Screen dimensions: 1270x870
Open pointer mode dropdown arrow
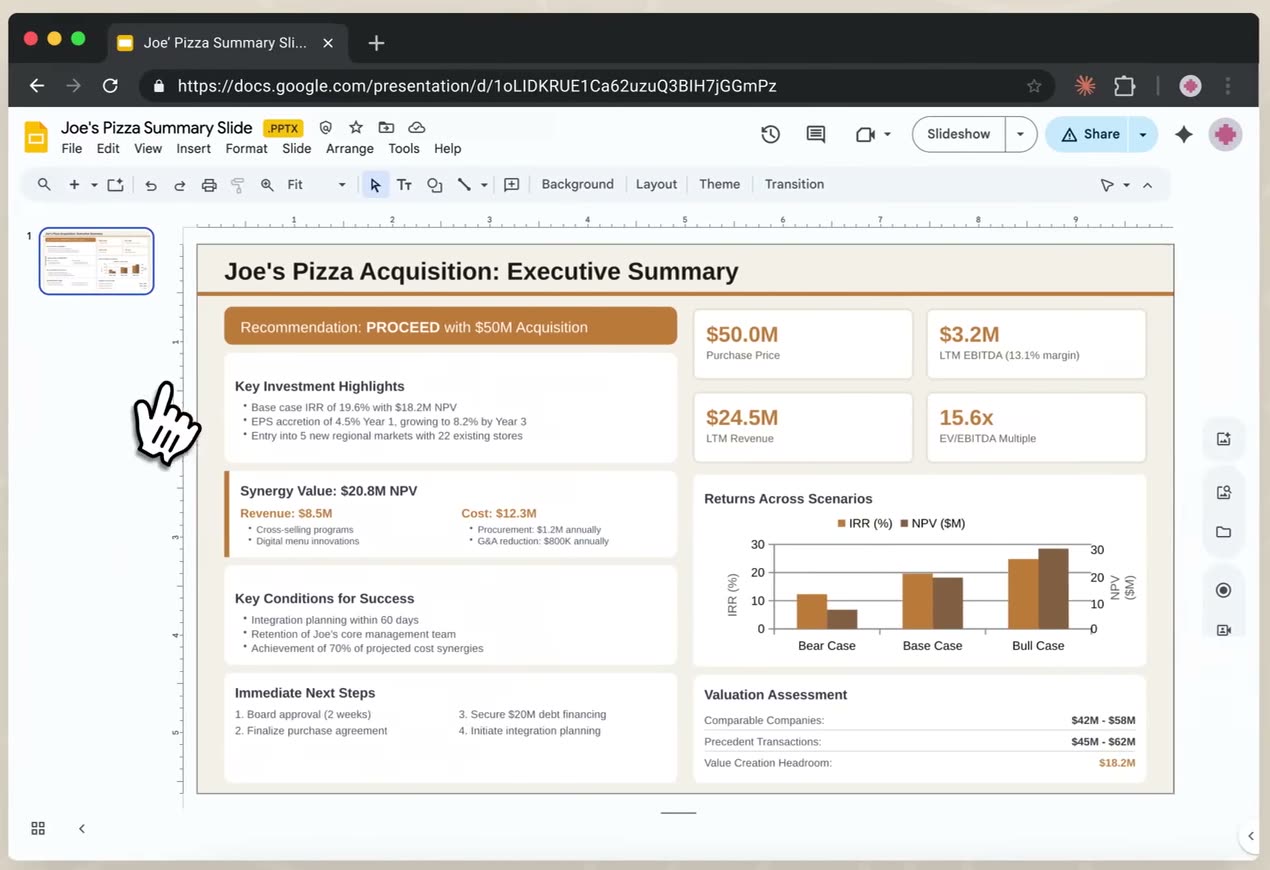point(1126,185)
